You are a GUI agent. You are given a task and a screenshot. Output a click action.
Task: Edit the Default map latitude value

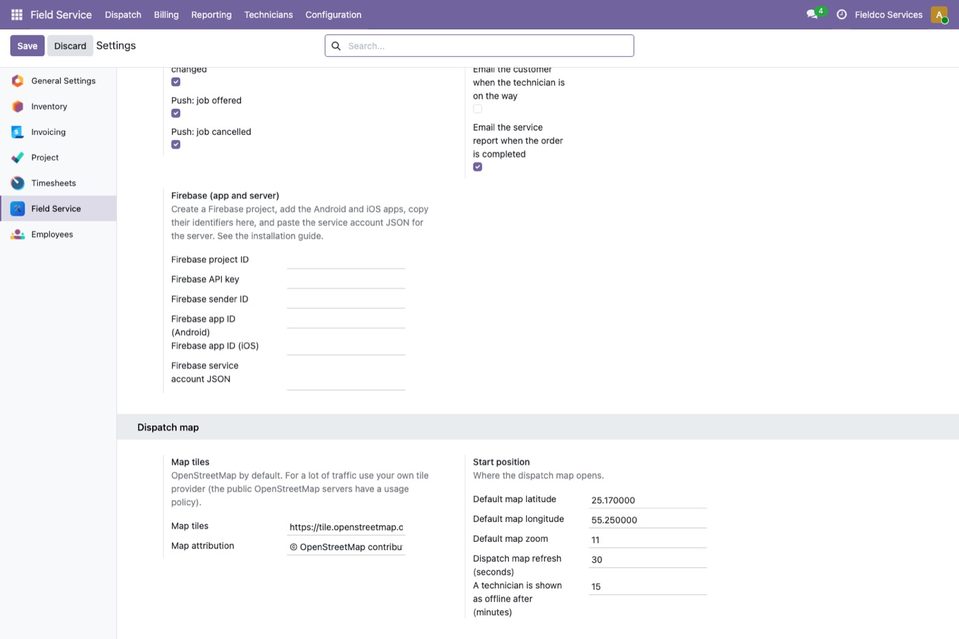pos(648,500)
